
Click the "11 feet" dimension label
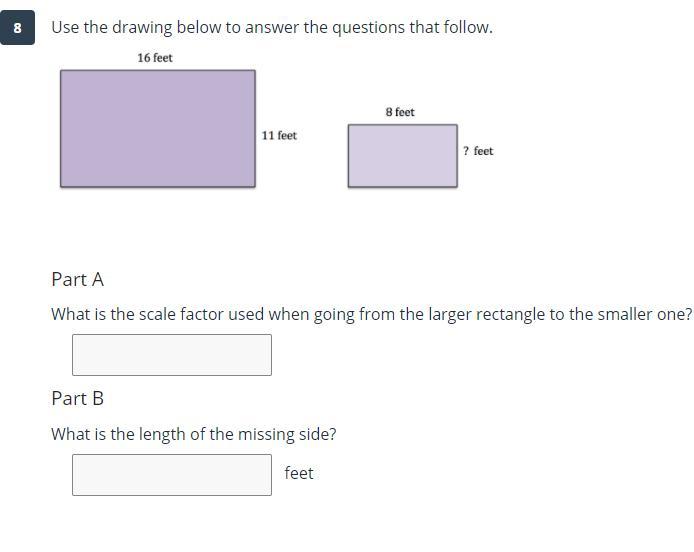279,135
